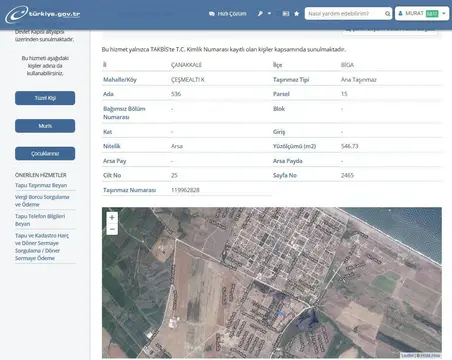Open Vergi Borcu Sorgulama ve Ödeme link

pyautogui.click(x=42, y=201)
